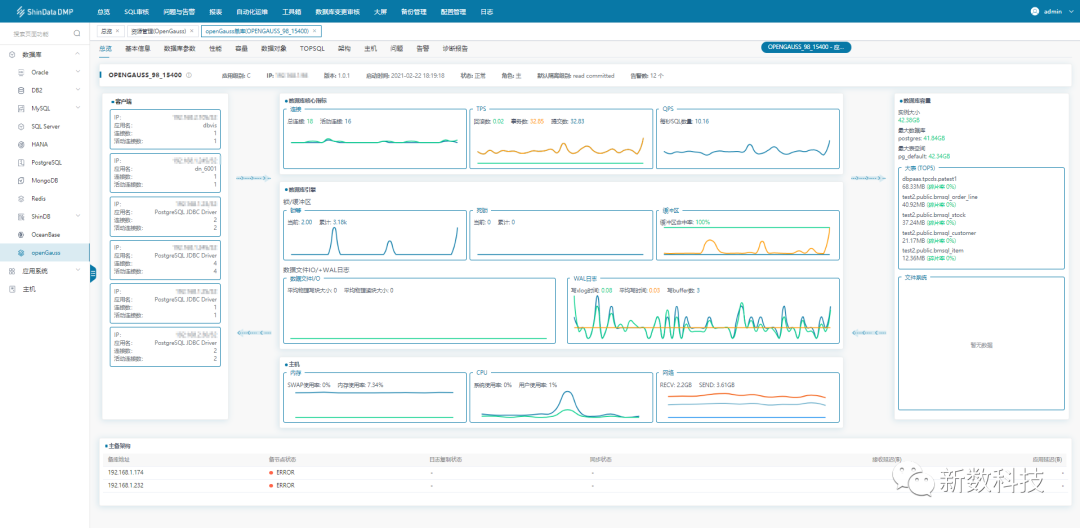Expand the MySQL submenu chevron
Screen dimensions: 1080x528
tap(80, 108)
